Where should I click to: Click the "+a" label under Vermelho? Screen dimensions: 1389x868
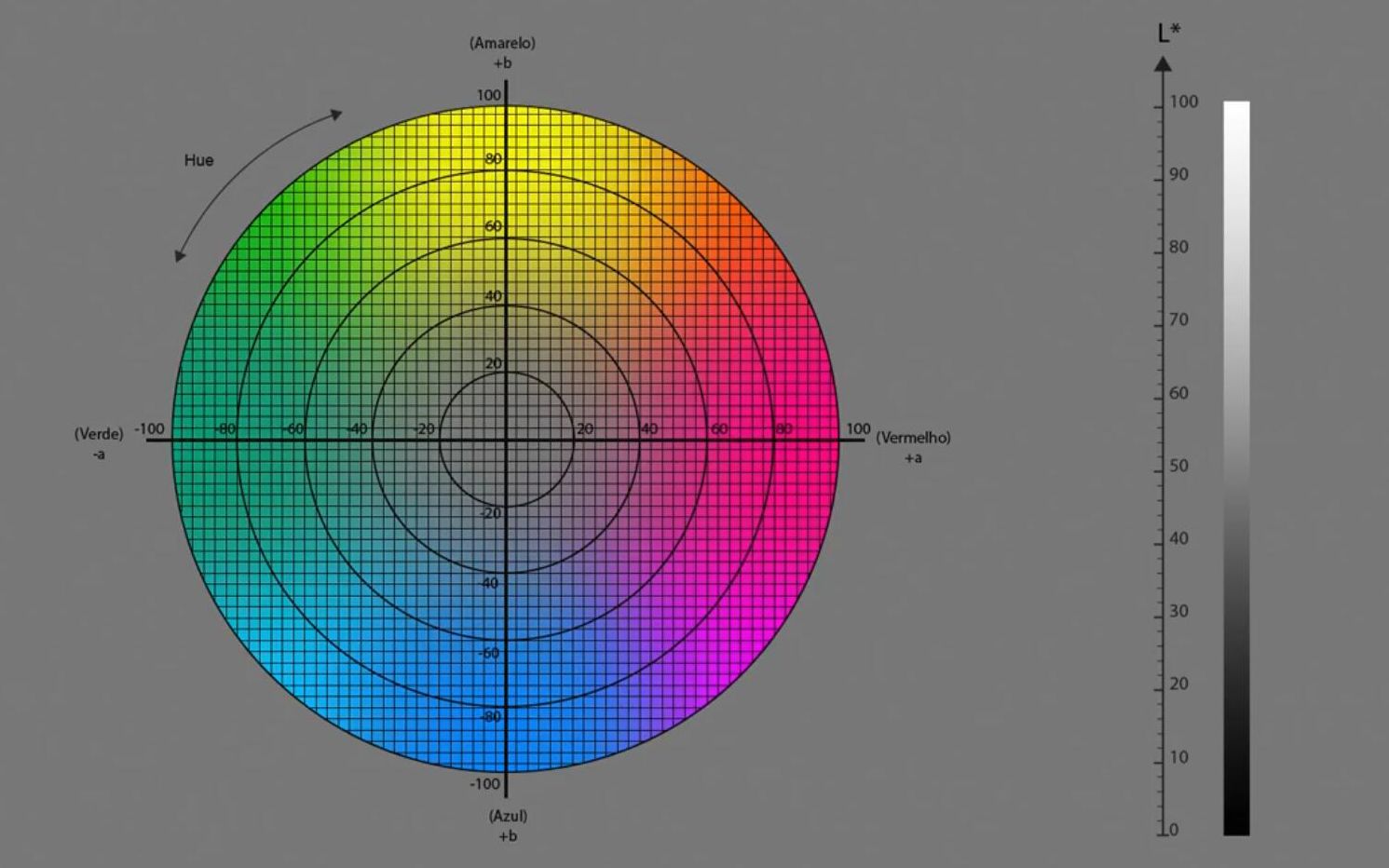[913, 458]
